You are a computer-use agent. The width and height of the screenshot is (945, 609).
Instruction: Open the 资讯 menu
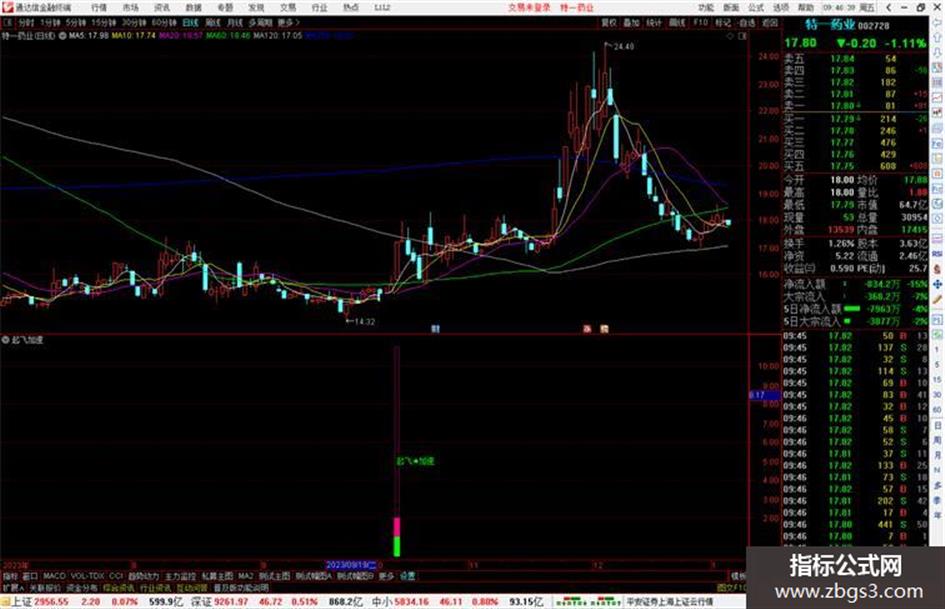[162, 8]
